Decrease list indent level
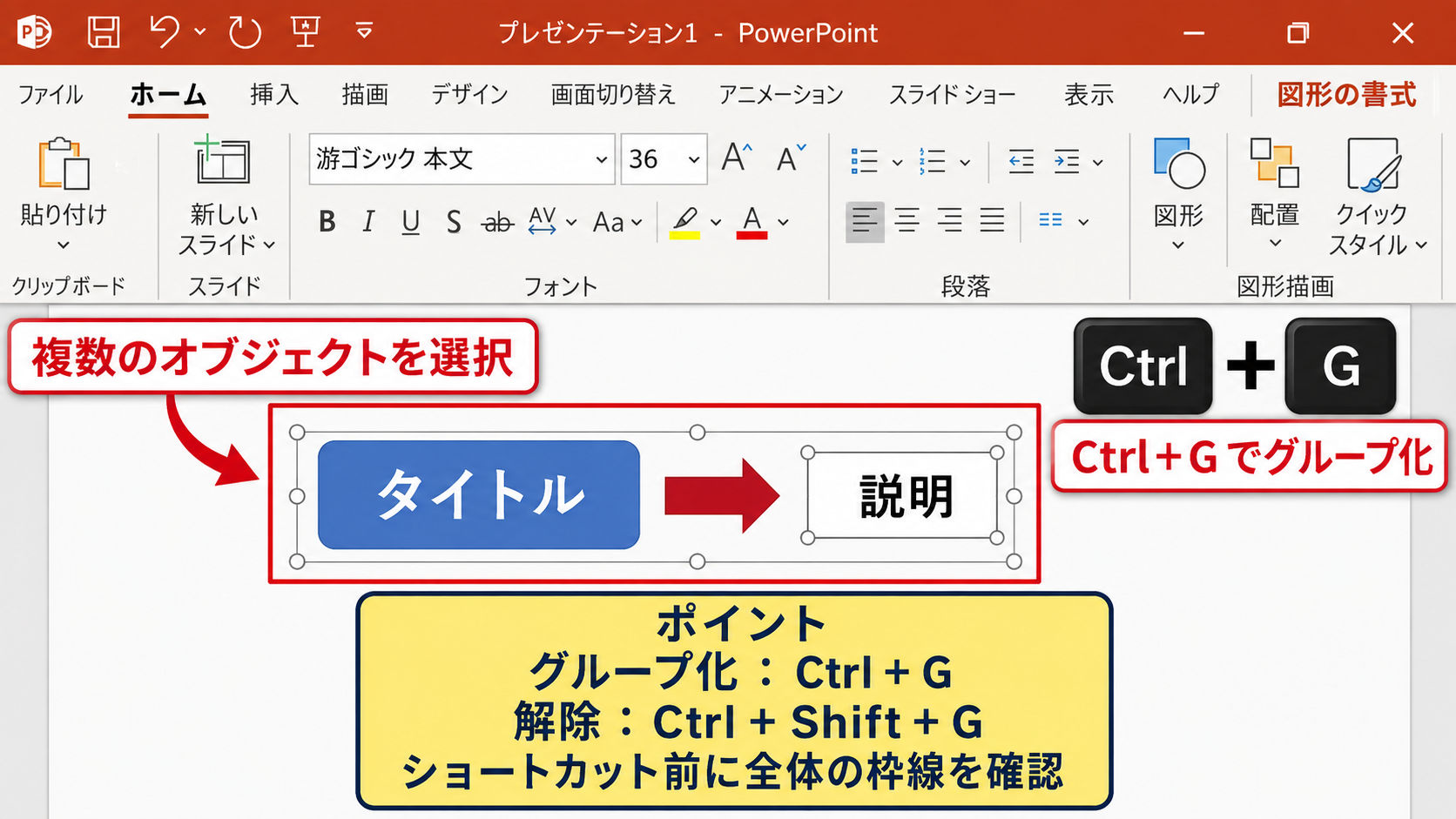 pyautogui.click(x=1021, y=161)
